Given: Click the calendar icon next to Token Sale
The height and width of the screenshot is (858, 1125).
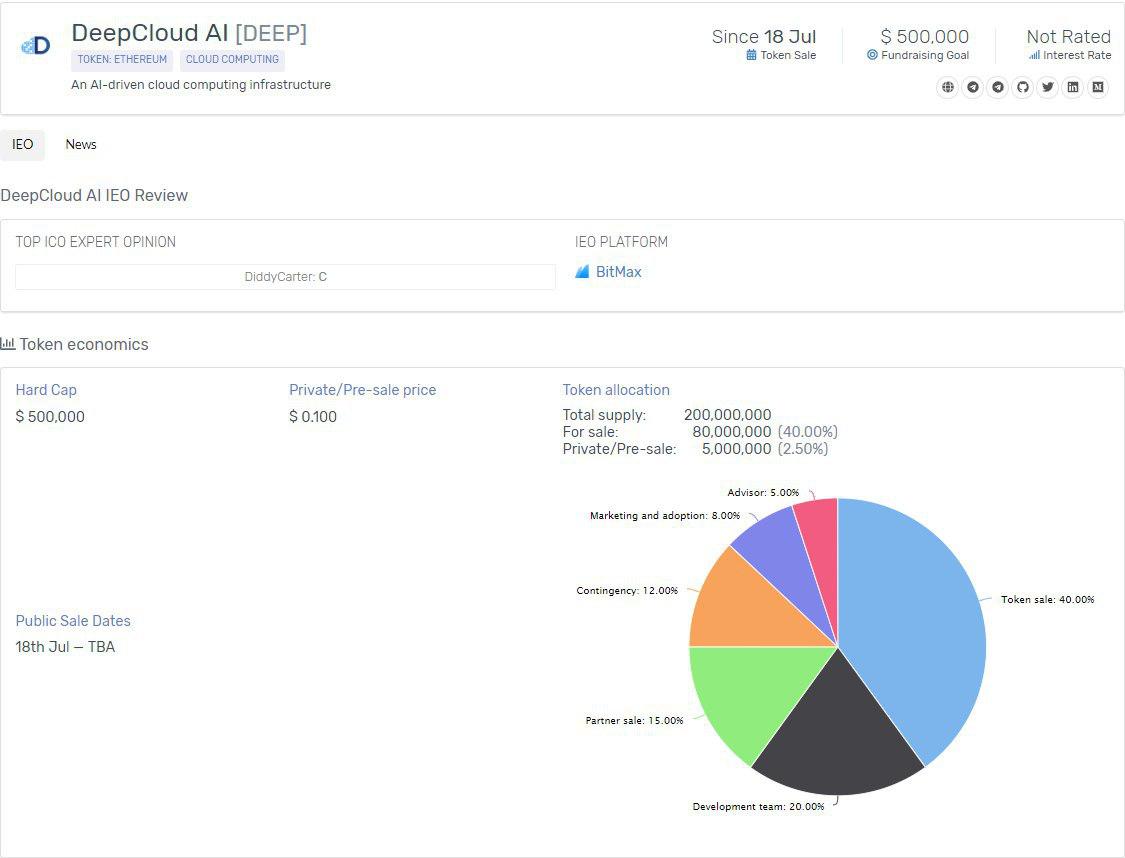Looking at the screenshot, I should click(751, 55).
